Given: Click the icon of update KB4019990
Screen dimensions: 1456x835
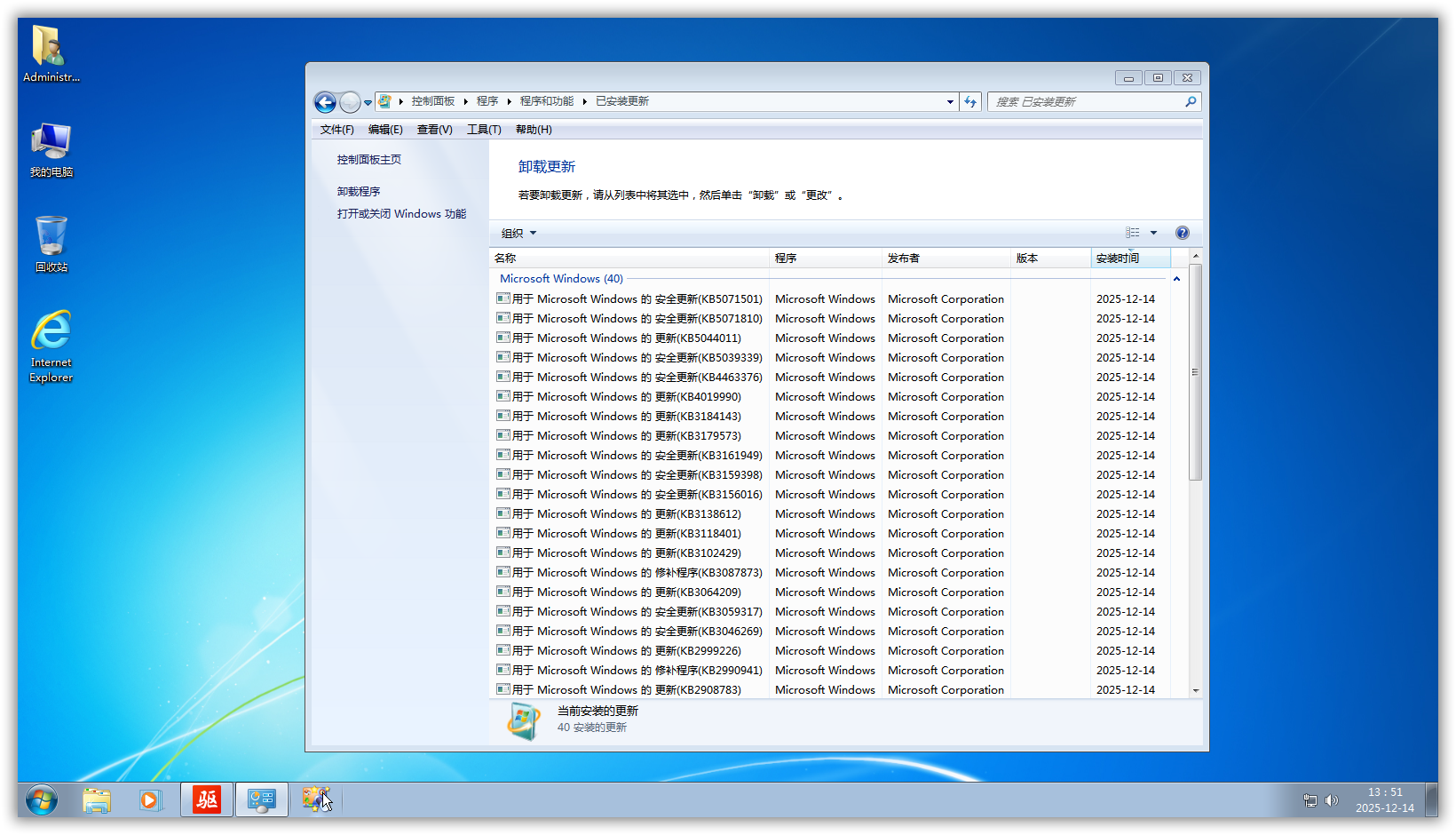Looking at the screenshot, I should [503, 396].
